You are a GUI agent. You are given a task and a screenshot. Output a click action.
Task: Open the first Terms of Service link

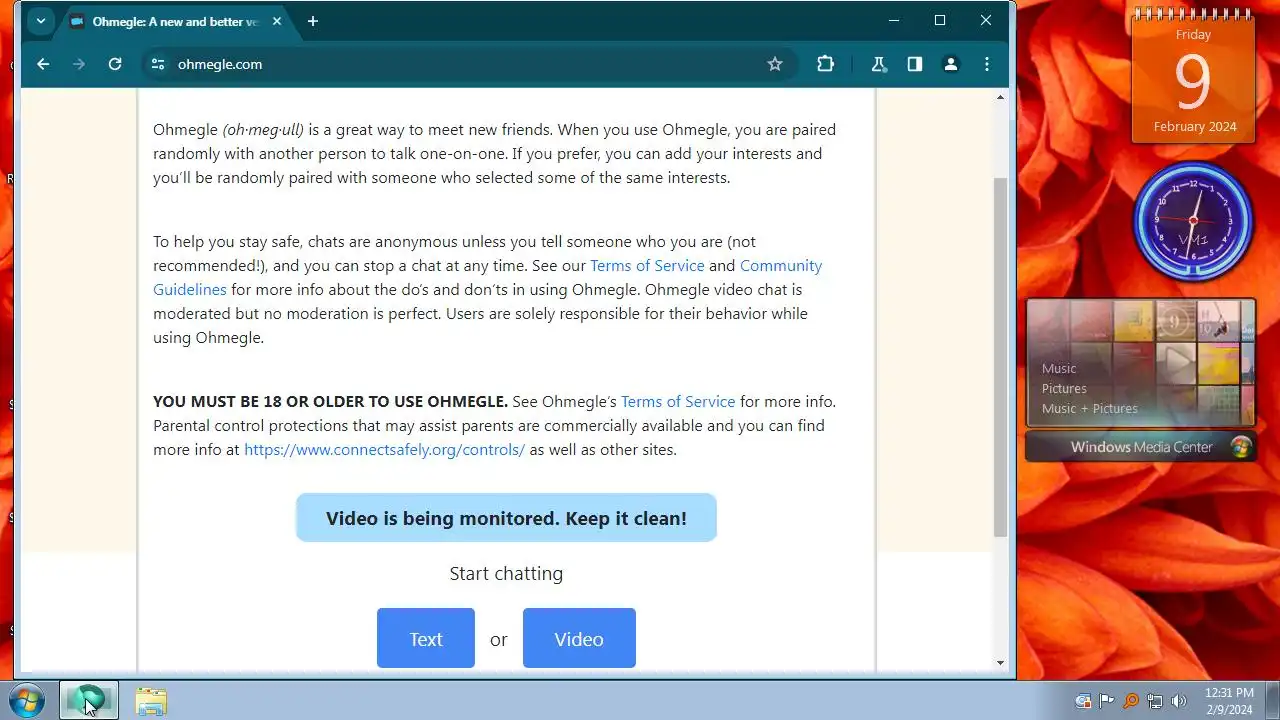[x=647, y=266]
